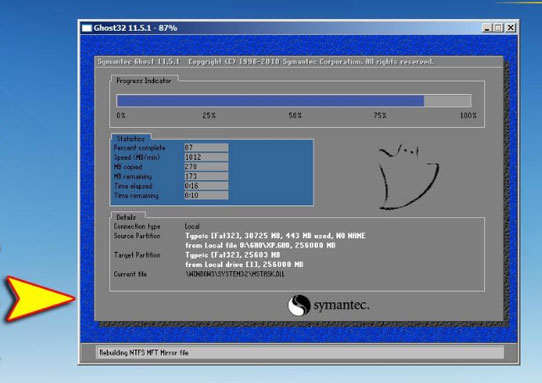Click the Source Partition label

[137, 236]
